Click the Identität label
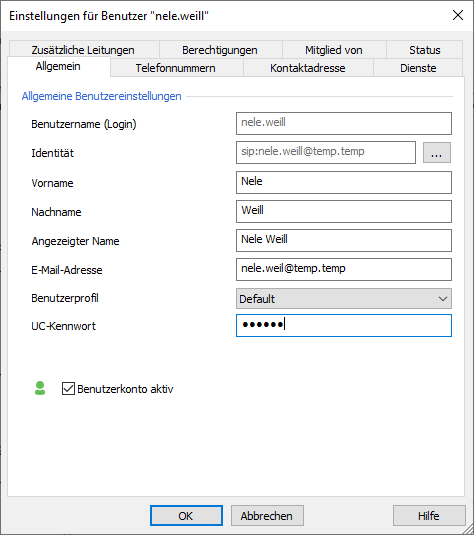 [x=53, y=153]
